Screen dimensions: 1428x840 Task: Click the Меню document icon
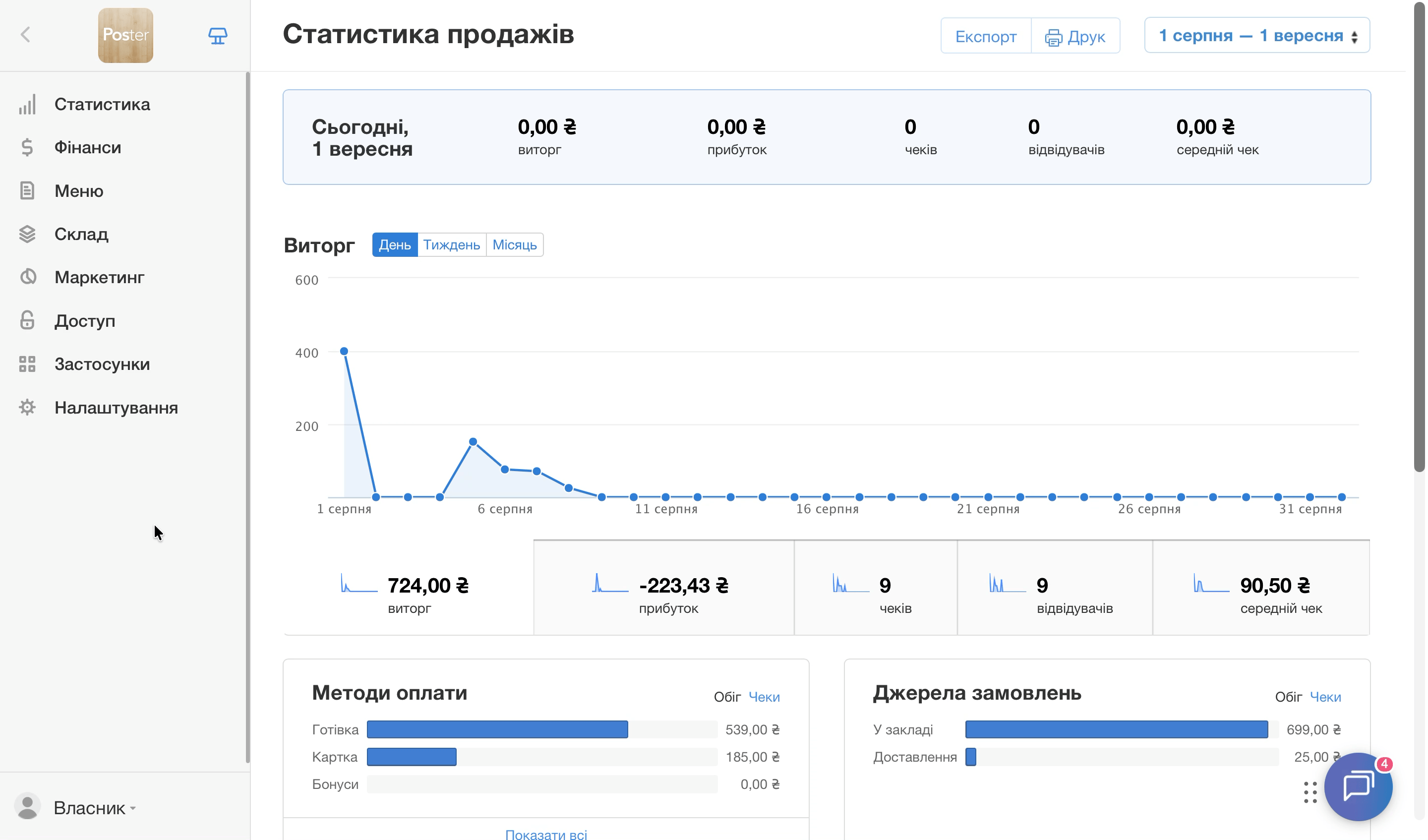tap(27, 190)
